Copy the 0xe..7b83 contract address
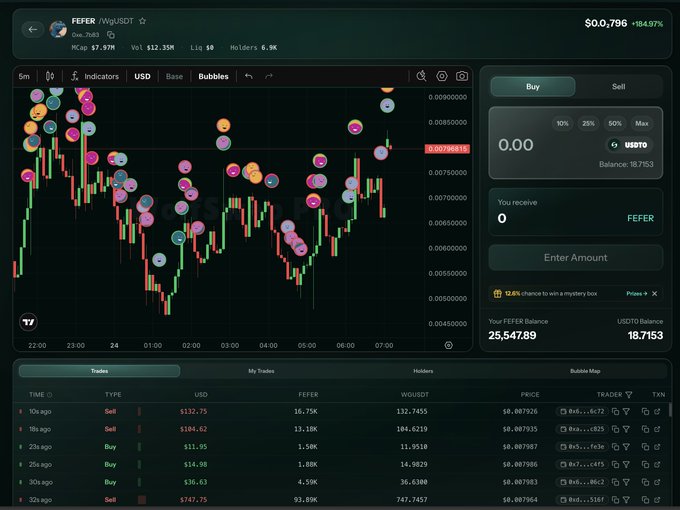The height and width of the screenshot is (510, 680). point(111,35)
